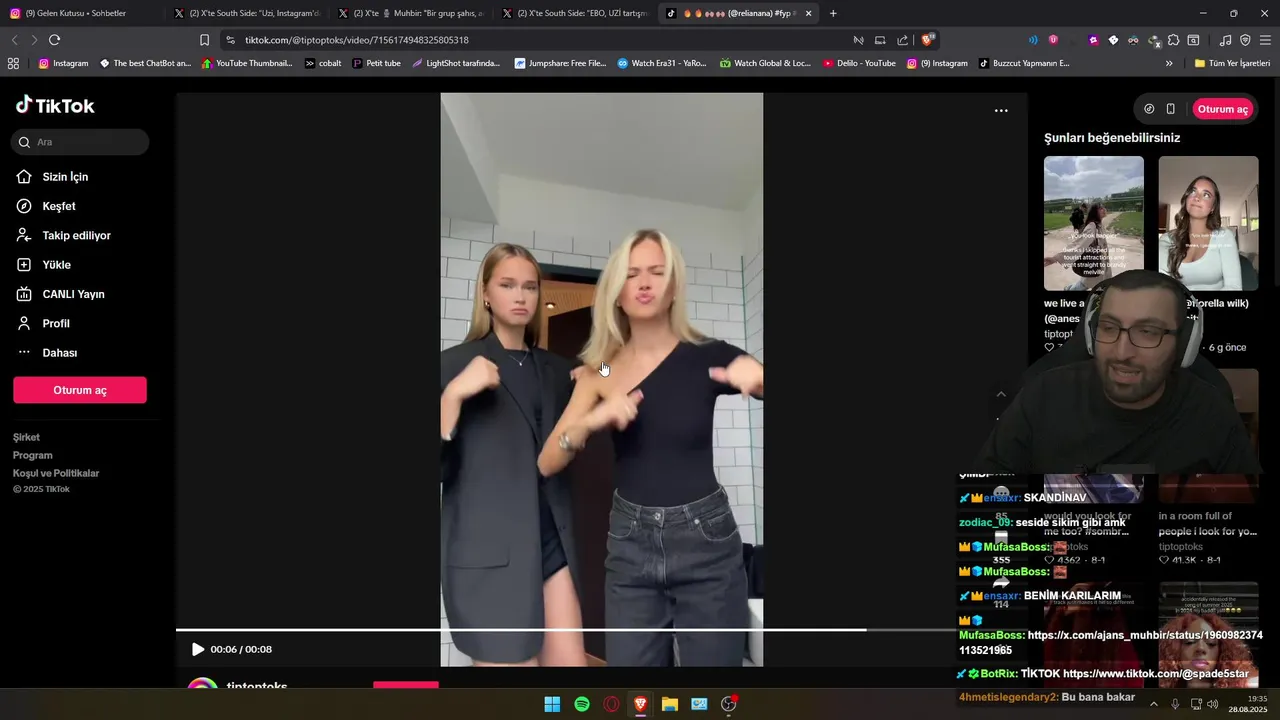The height and width of the screenshot is (720, 1280).
Task: Click the TikTok logo
Action: point(55,106)
